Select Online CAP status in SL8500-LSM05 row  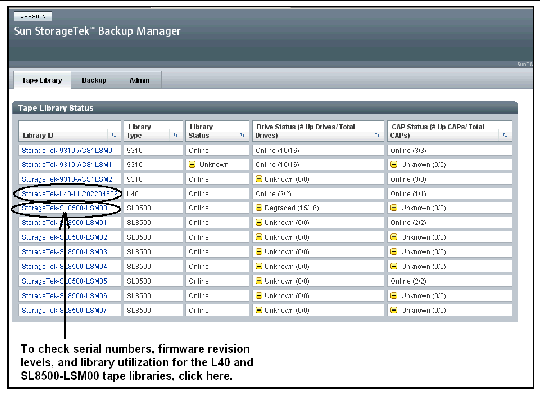[x=408, y=281]
